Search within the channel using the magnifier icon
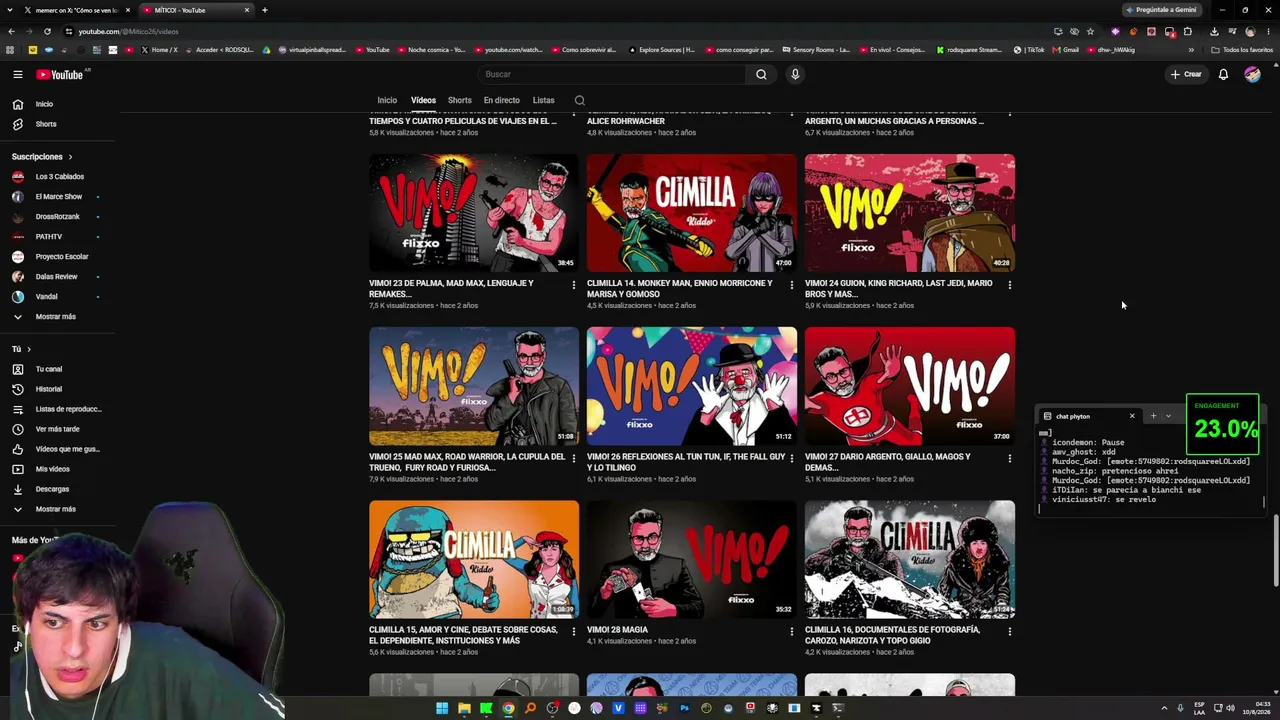Viewport: 1280px width, 720px height. (579, 100)
